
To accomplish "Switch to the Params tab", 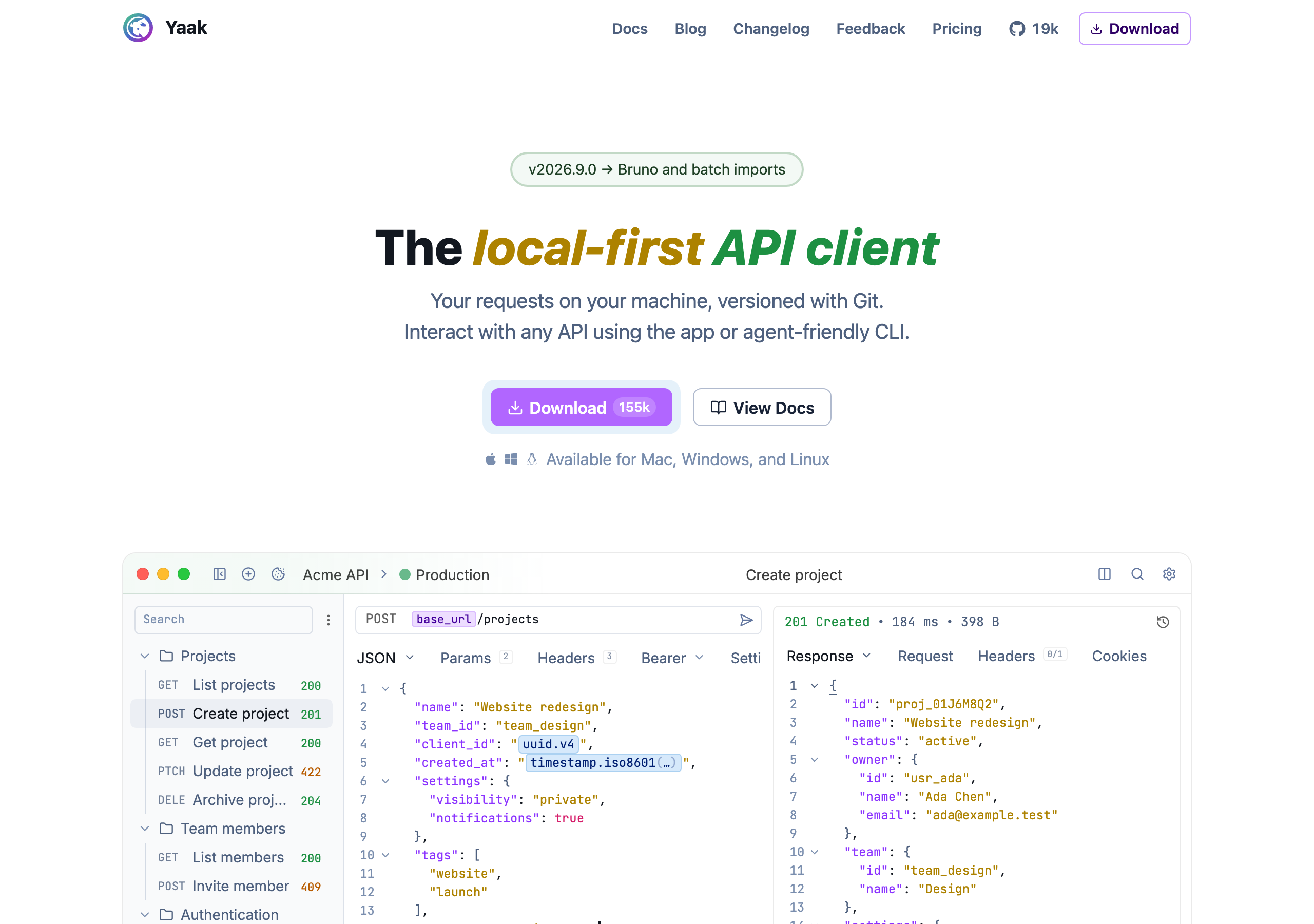I will click(x=476, y=658).
